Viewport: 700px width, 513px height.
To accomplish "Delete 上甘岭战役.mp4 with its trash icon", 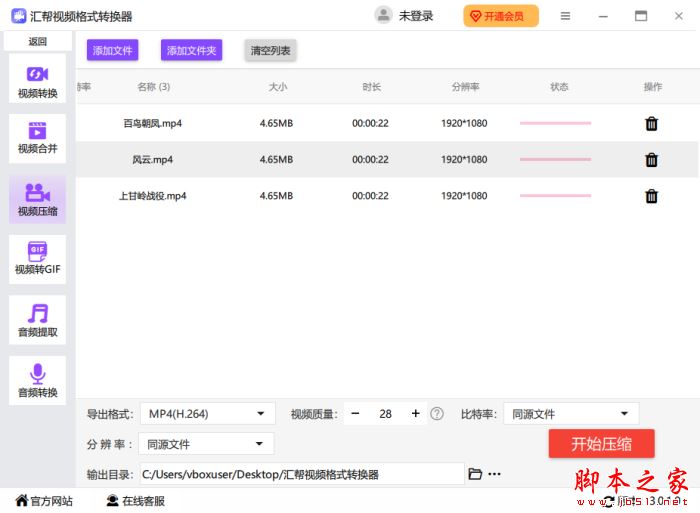I will point(651,196).
